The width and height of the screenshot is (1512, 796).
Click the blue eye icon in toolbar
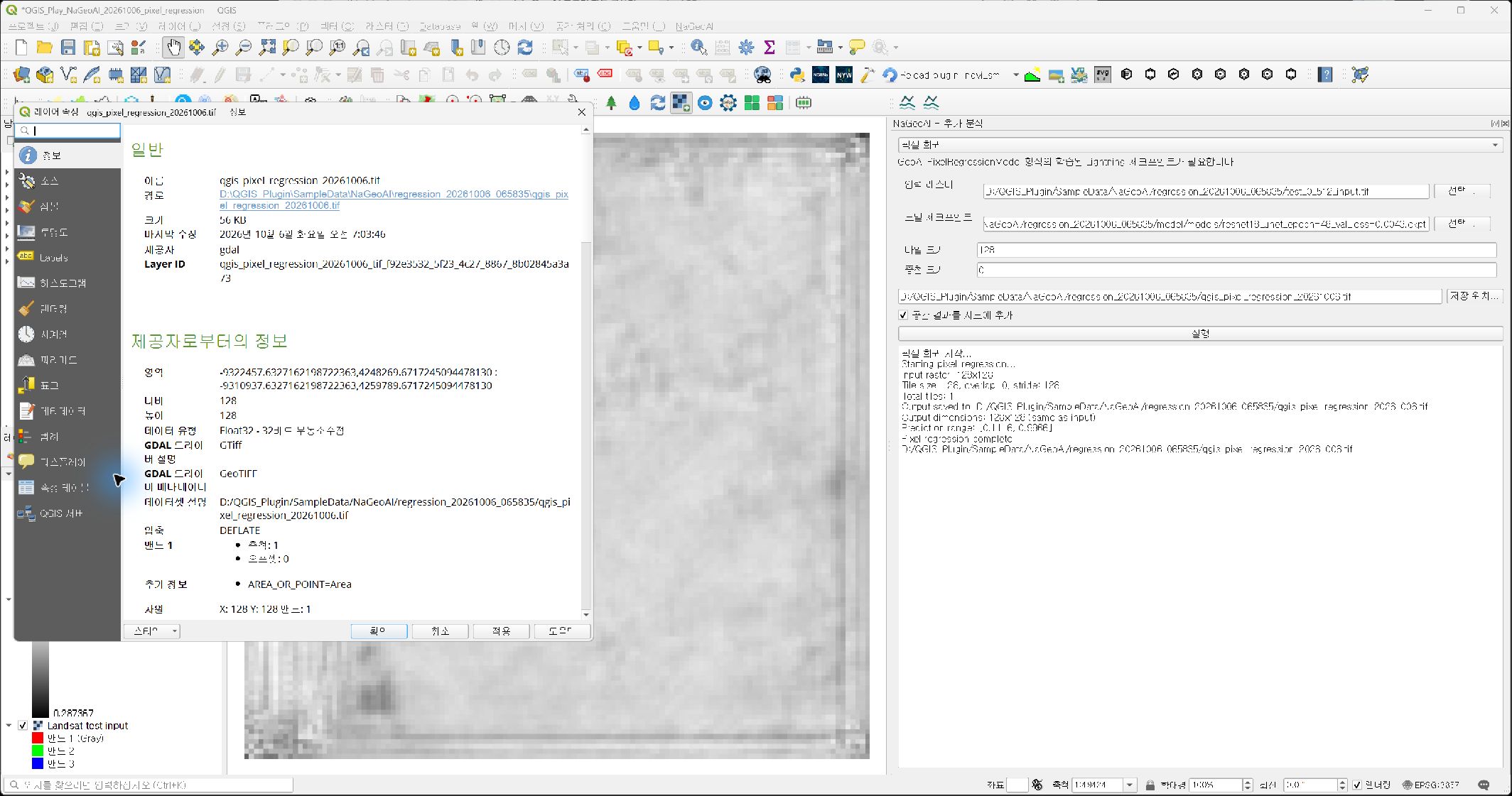point(705,103)
